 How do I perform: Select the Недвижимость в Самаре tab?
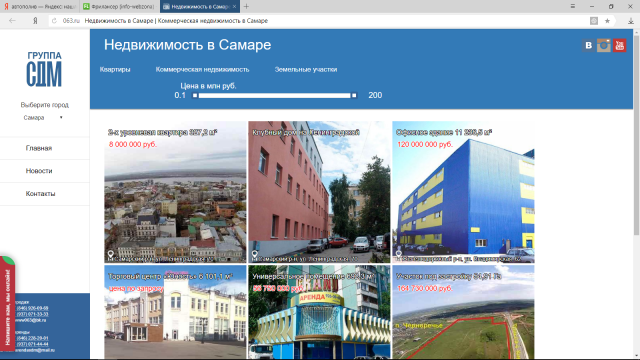click(x=199, y=7)
